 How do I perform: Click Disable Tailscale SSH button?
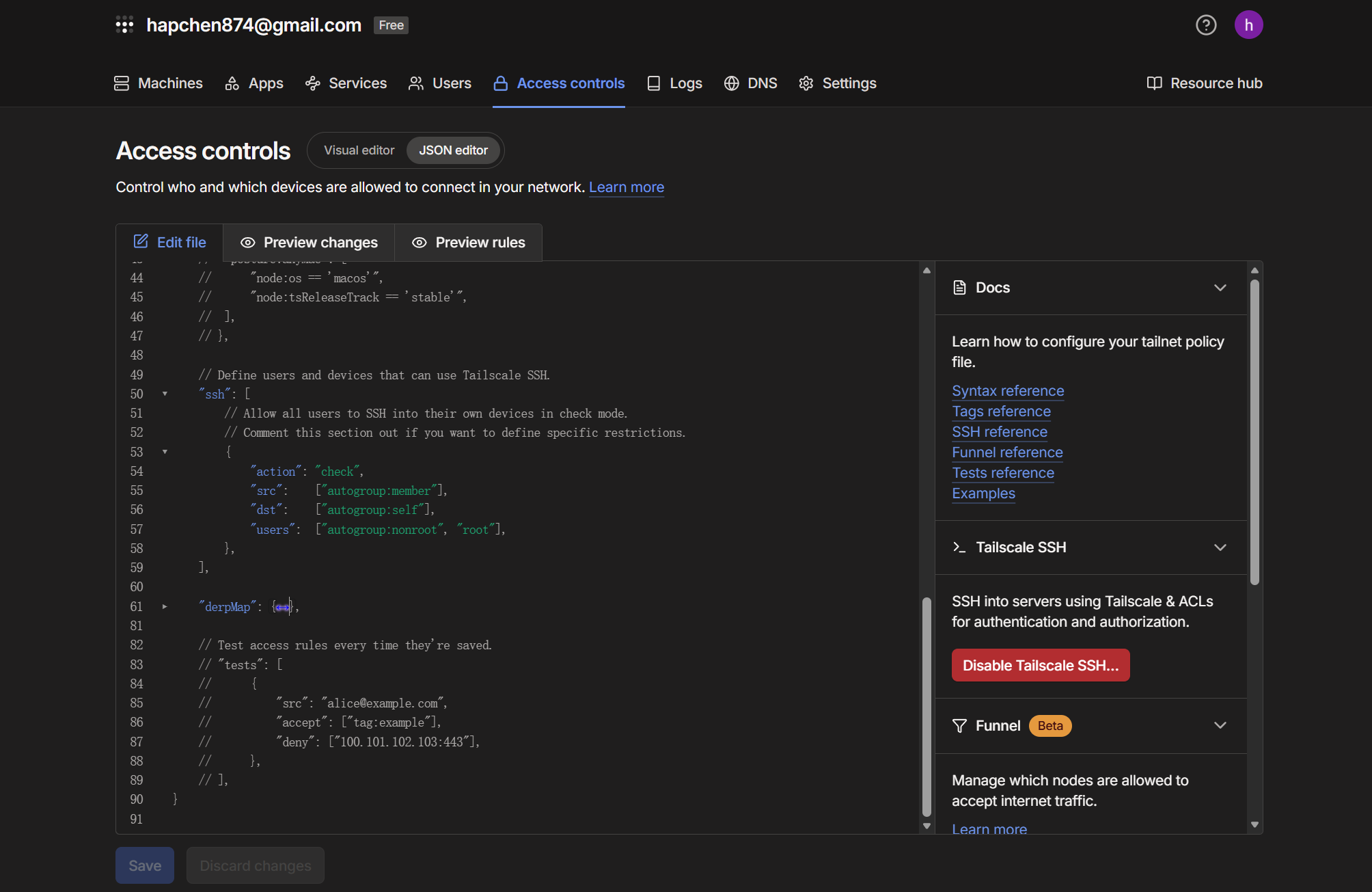click(x=1040, y=666)
